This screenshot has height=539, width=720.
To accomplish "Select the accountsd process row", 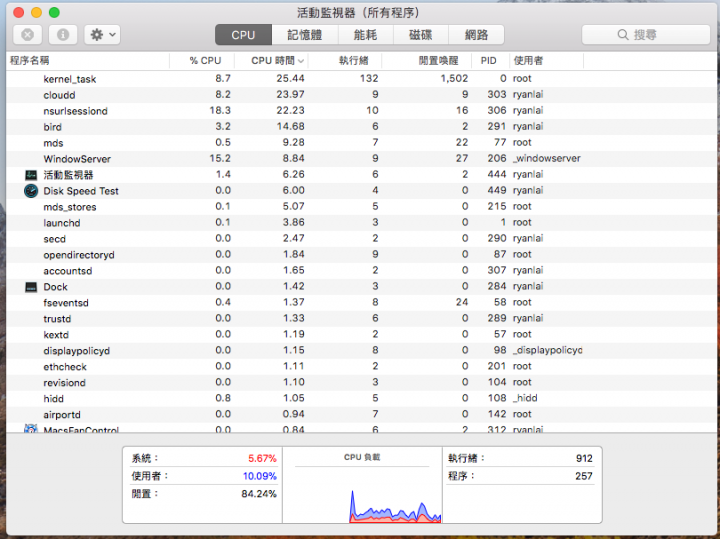I will click(360, 271).
